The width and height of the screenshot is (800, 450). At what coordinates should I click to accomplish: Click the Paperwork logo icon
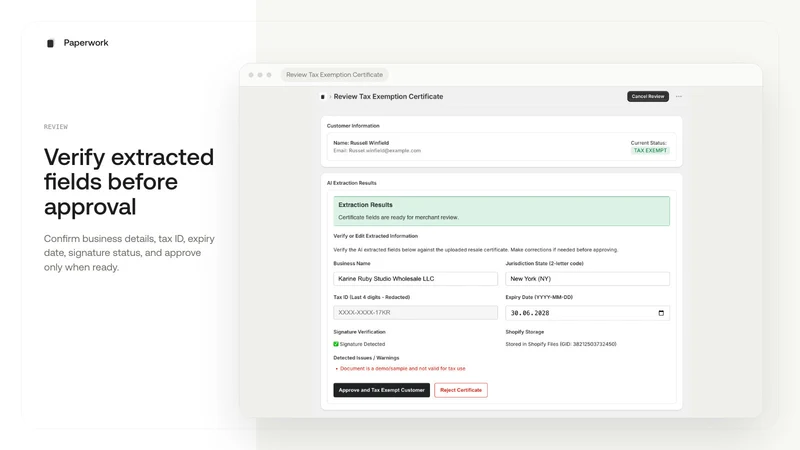tap(50, 43)
